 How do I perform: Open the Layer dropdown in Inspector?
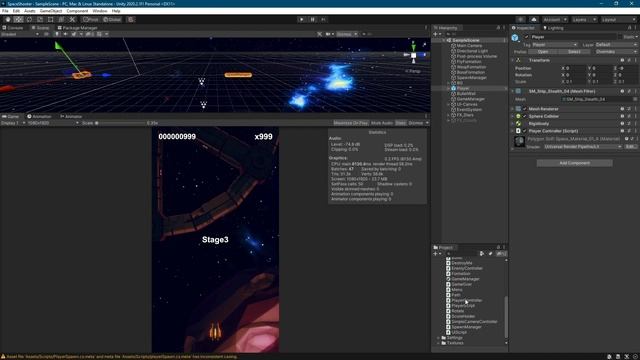point(616,44)
